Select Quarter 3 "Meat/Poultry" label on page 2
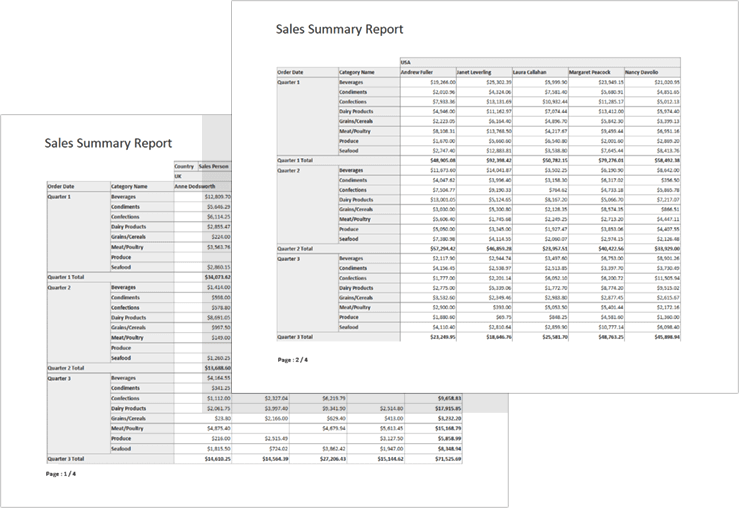Viewport: 739px width, 508px height. [355, 307]
